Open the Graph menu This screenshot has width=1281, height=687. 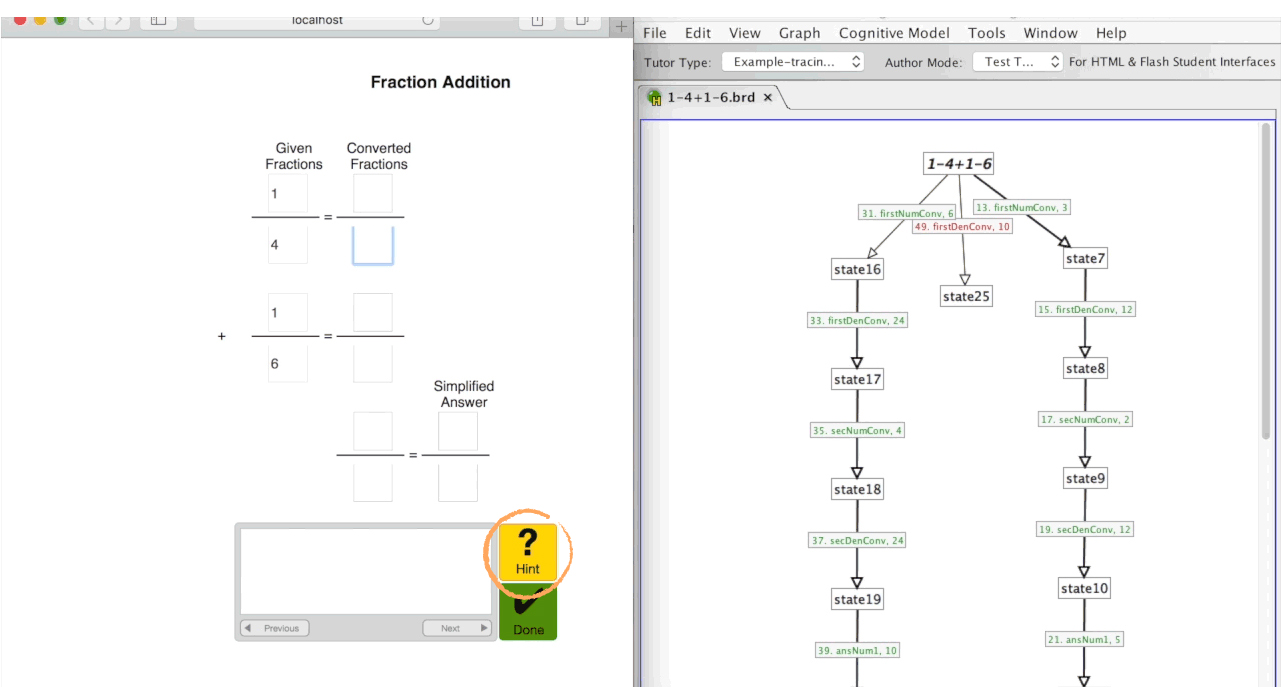[x=799, y=33]
